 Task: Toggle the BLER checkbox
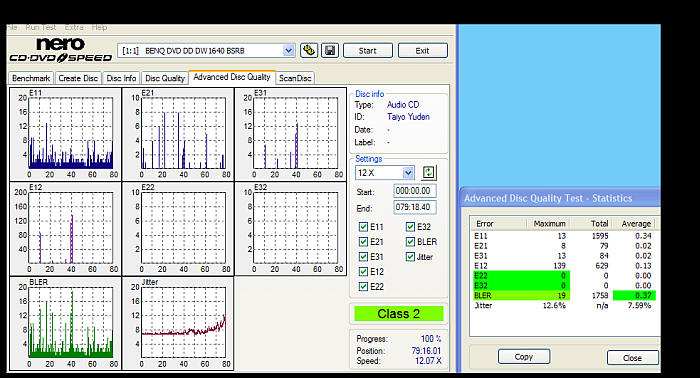point(410,241)
